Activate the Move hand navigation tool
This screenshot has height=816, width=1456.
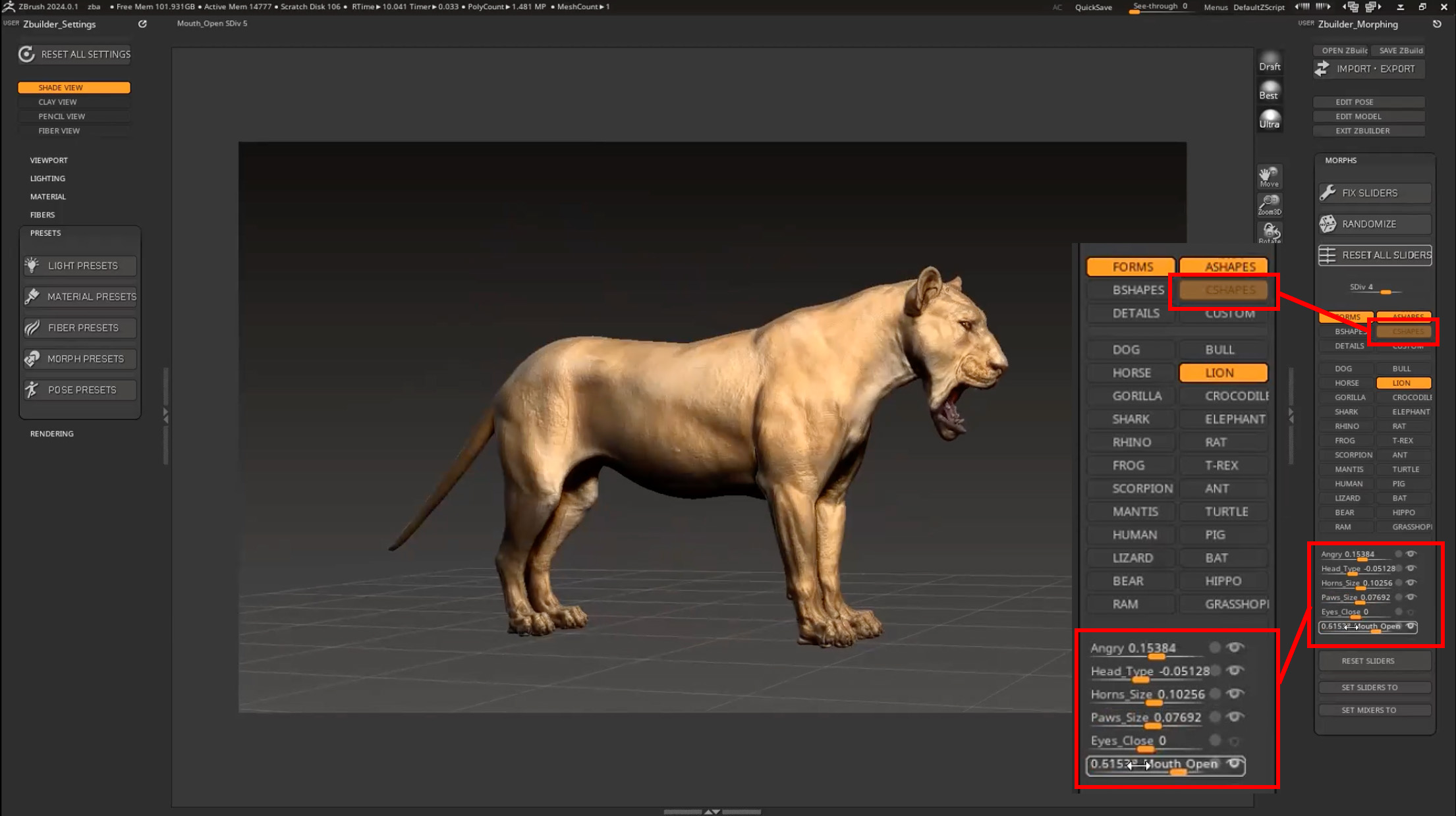pyautogui.click(x=1269, y=176)
